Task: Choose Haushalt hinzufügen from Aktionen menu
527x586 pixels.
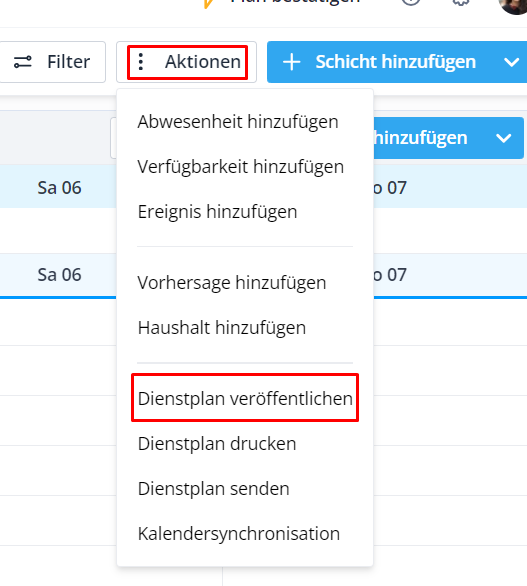Action: 222,328
